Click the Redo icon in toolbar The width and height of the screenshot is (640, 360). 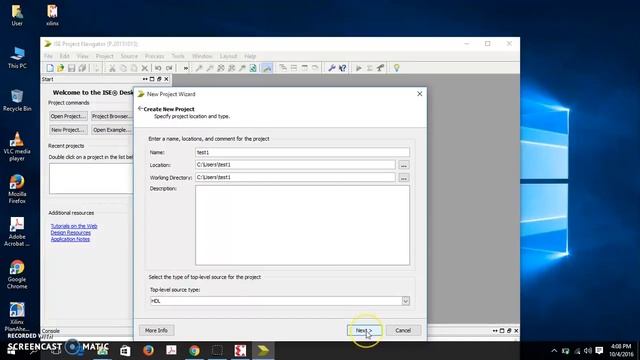tap(169, 68)
